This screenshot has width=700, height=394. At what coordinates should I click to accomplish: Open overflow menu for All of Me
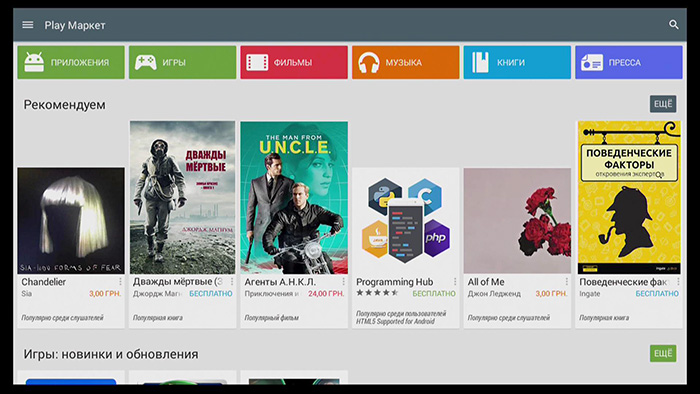click(567, 282)
